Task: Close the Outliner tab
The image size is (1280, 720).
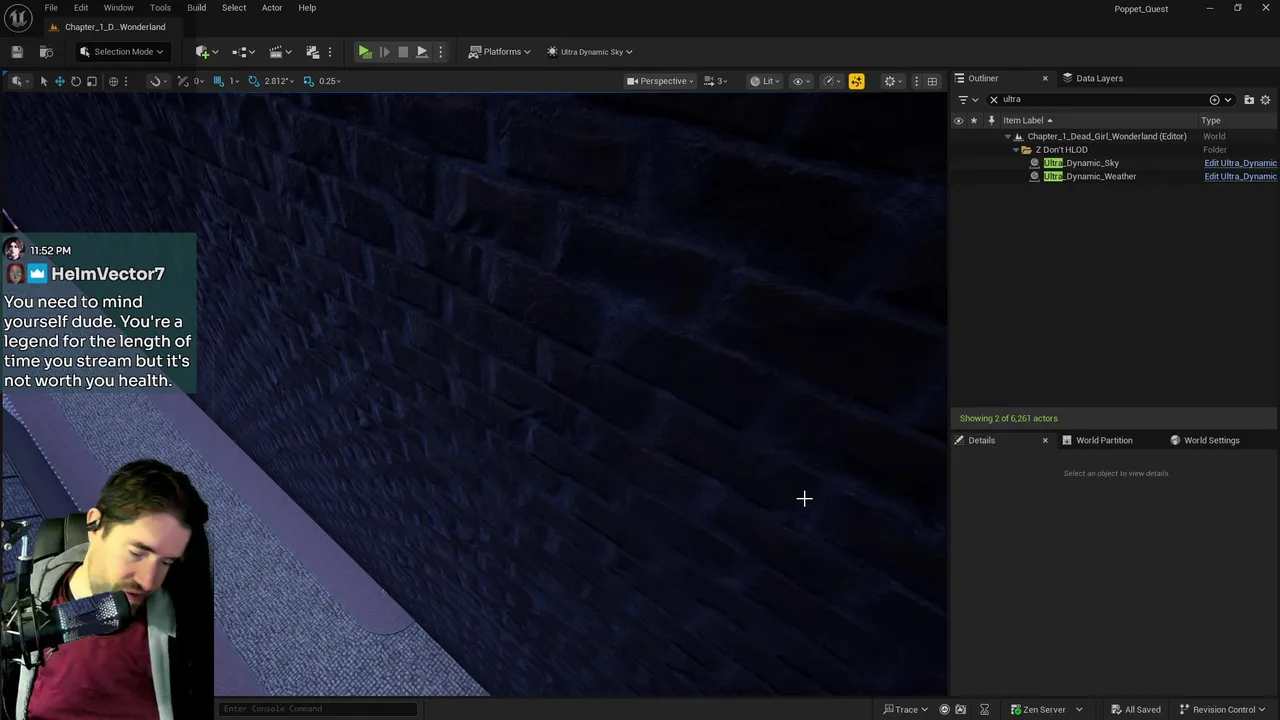Action: (x=1045, y=78)
